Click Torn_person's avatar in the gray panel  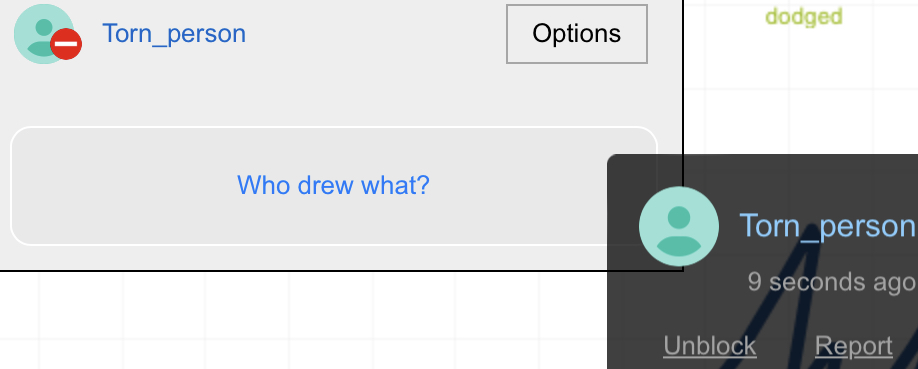coord(44,34)
